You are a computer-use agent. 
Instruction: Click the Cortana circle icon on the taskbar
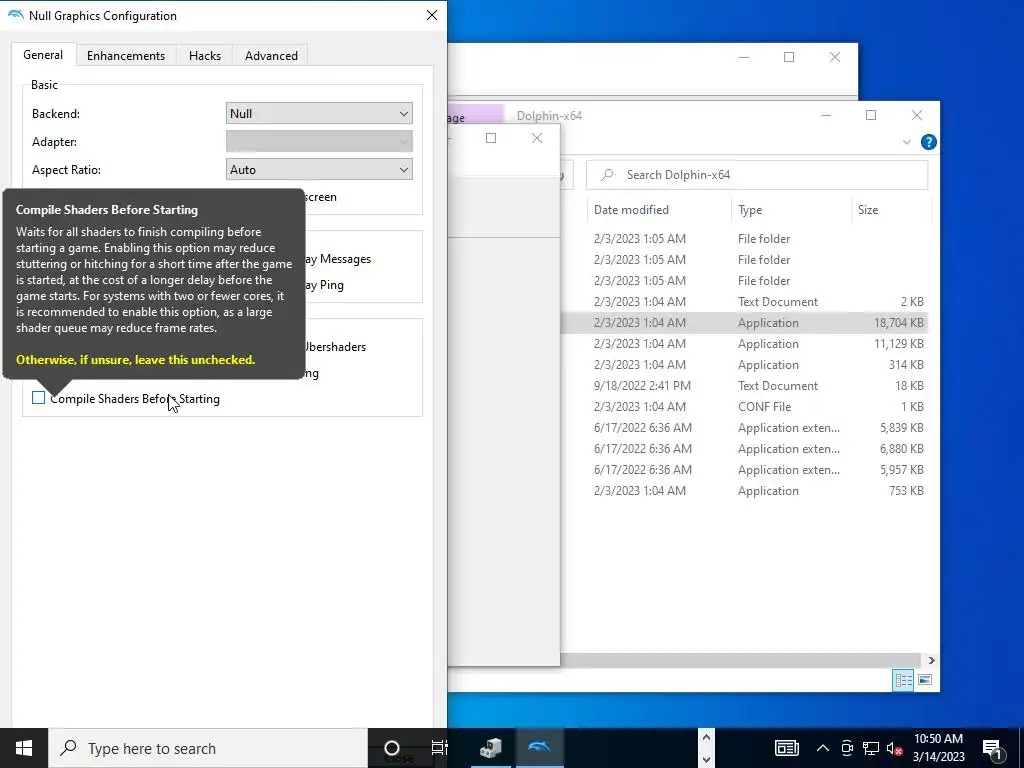tap(392, 748)
